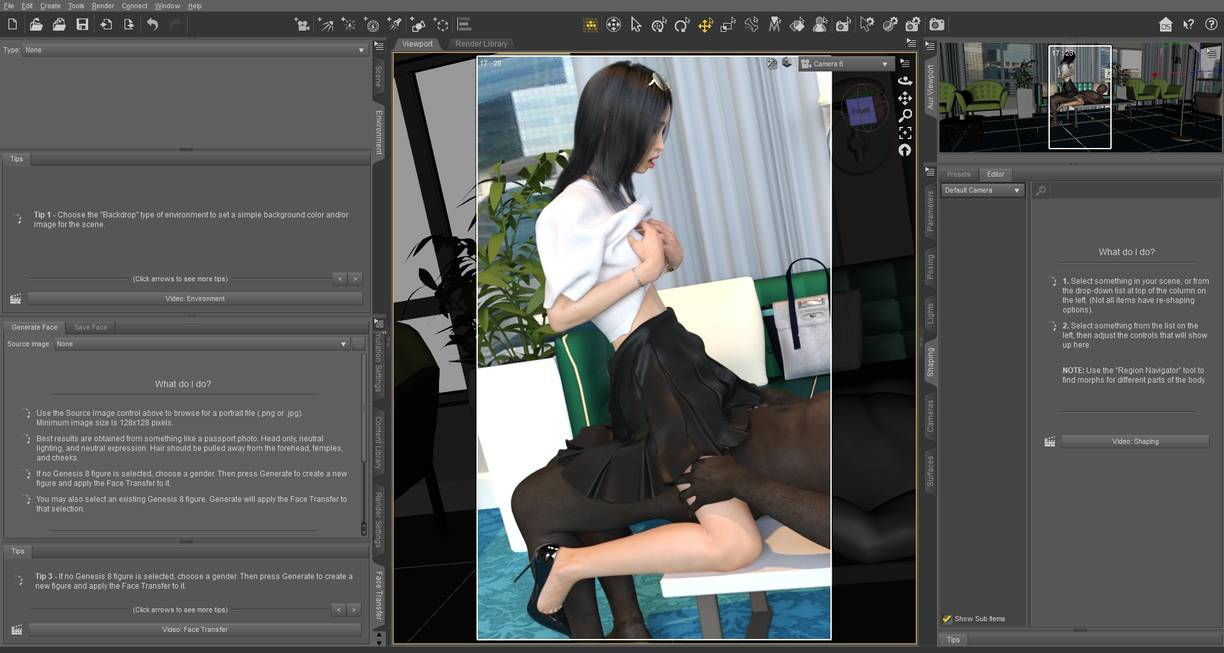
Task: Click the Render camera icon in the toolbar
Action: coord(936,25)
